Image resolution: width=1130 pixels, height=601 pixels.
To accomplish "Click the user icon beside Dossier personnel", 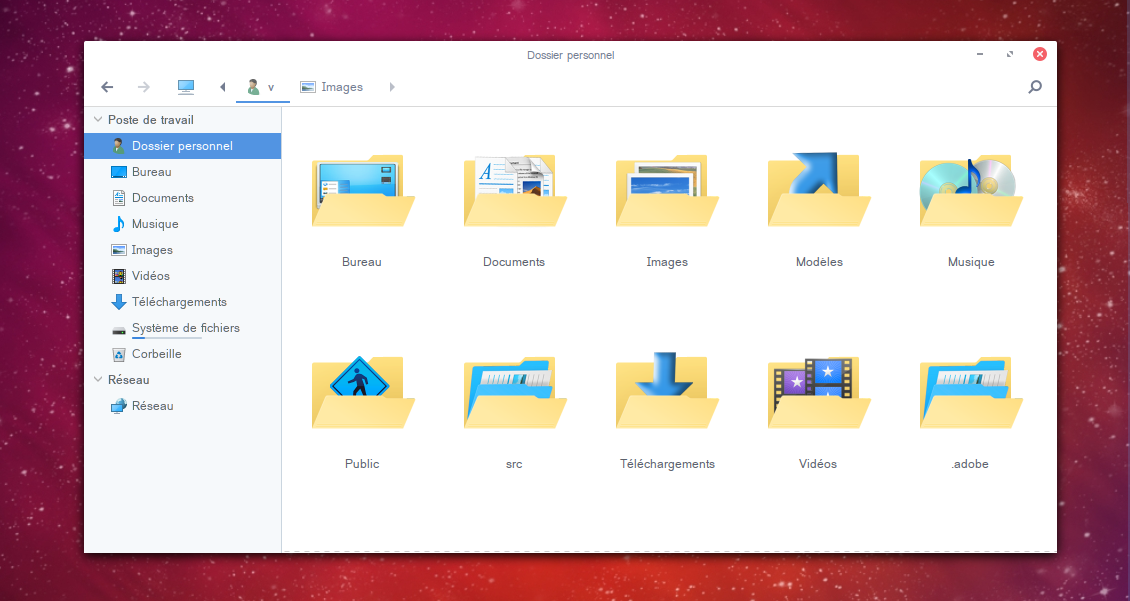I will pos(119,146).
